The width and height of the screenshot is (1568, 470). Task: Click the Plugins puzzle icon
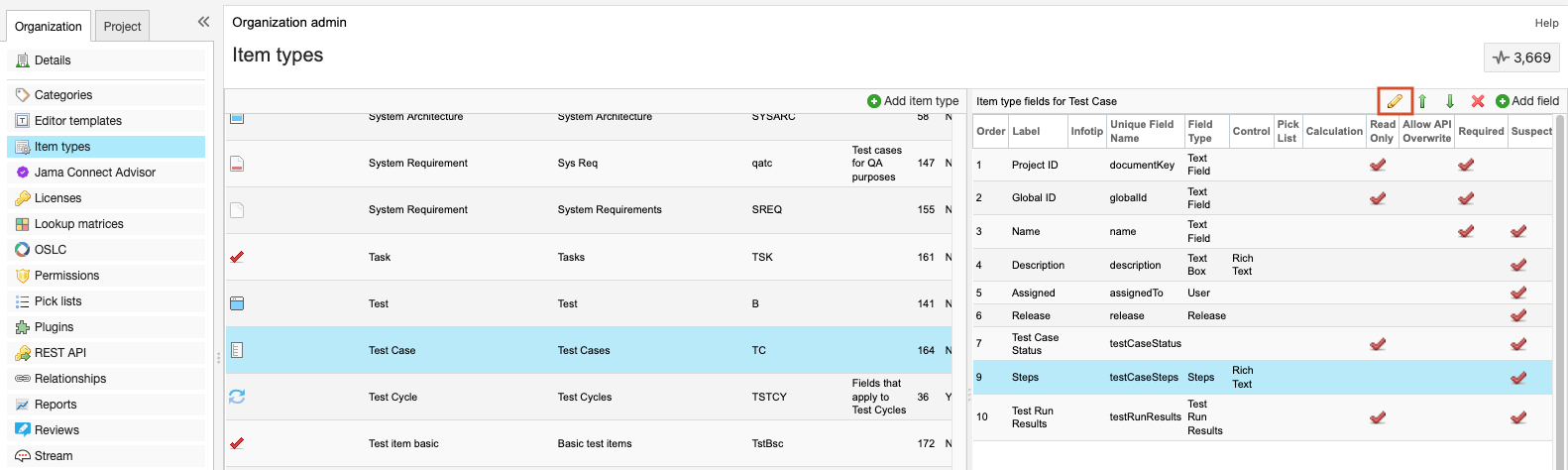[22, 327]
